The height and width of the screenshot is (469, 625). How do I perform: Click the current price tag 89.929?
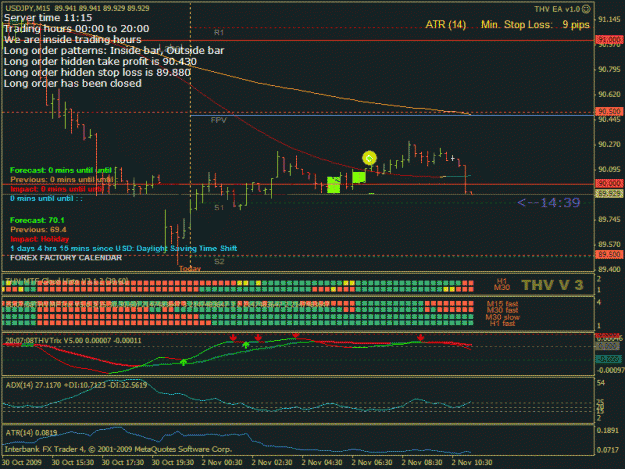point(609,194)
